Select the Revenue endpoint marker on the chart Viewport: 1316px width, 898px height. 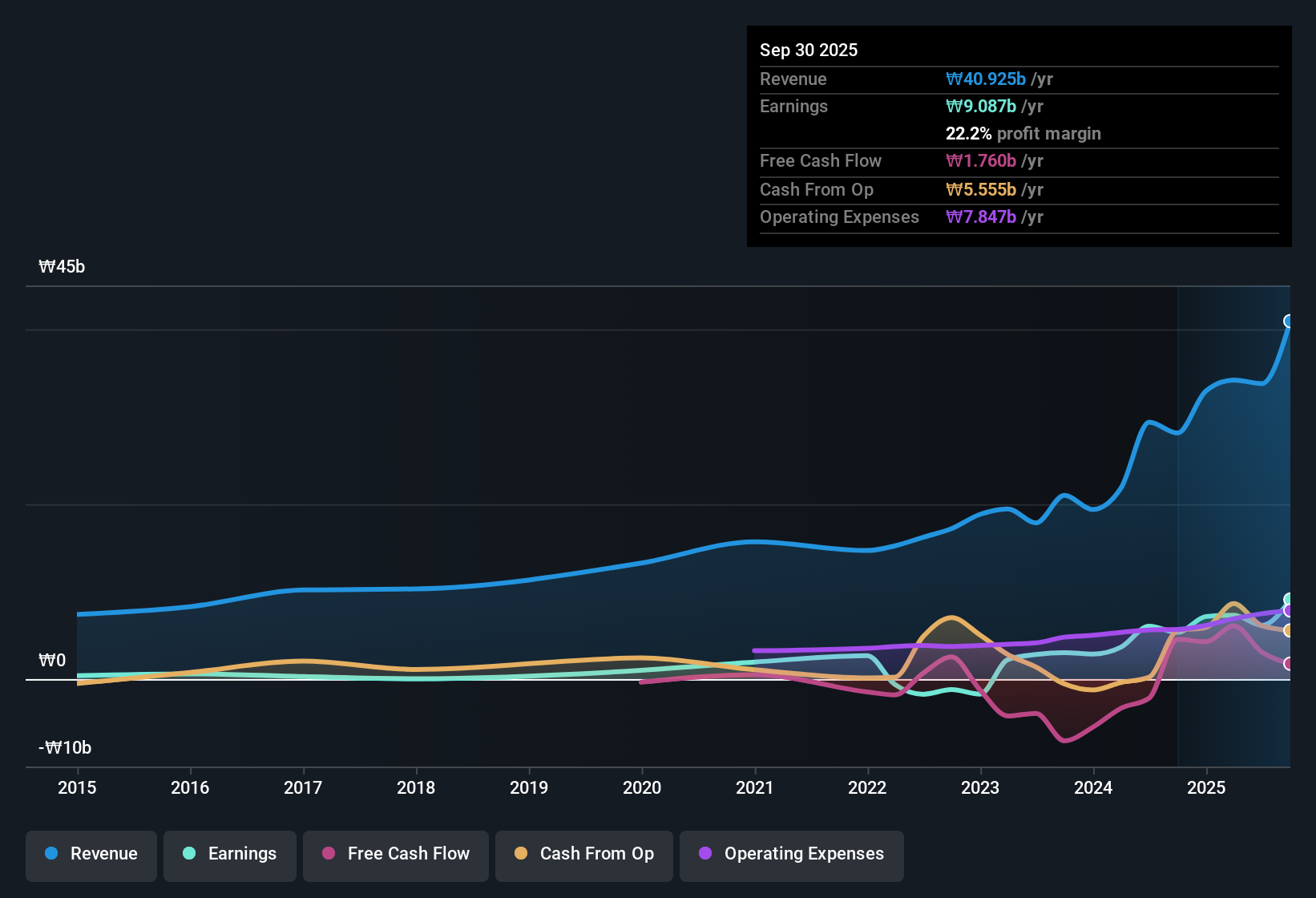coord(1289,321)
